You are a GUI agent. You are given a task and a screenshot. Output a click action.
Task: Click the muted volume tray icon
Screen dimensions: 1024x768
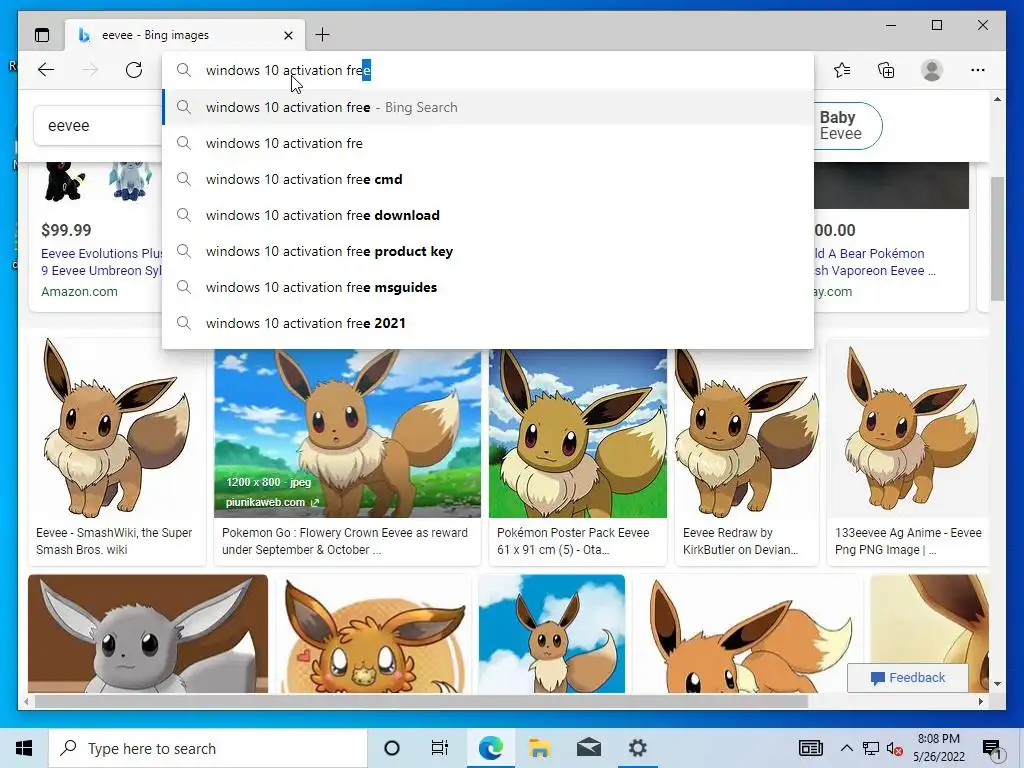(895, 748)
